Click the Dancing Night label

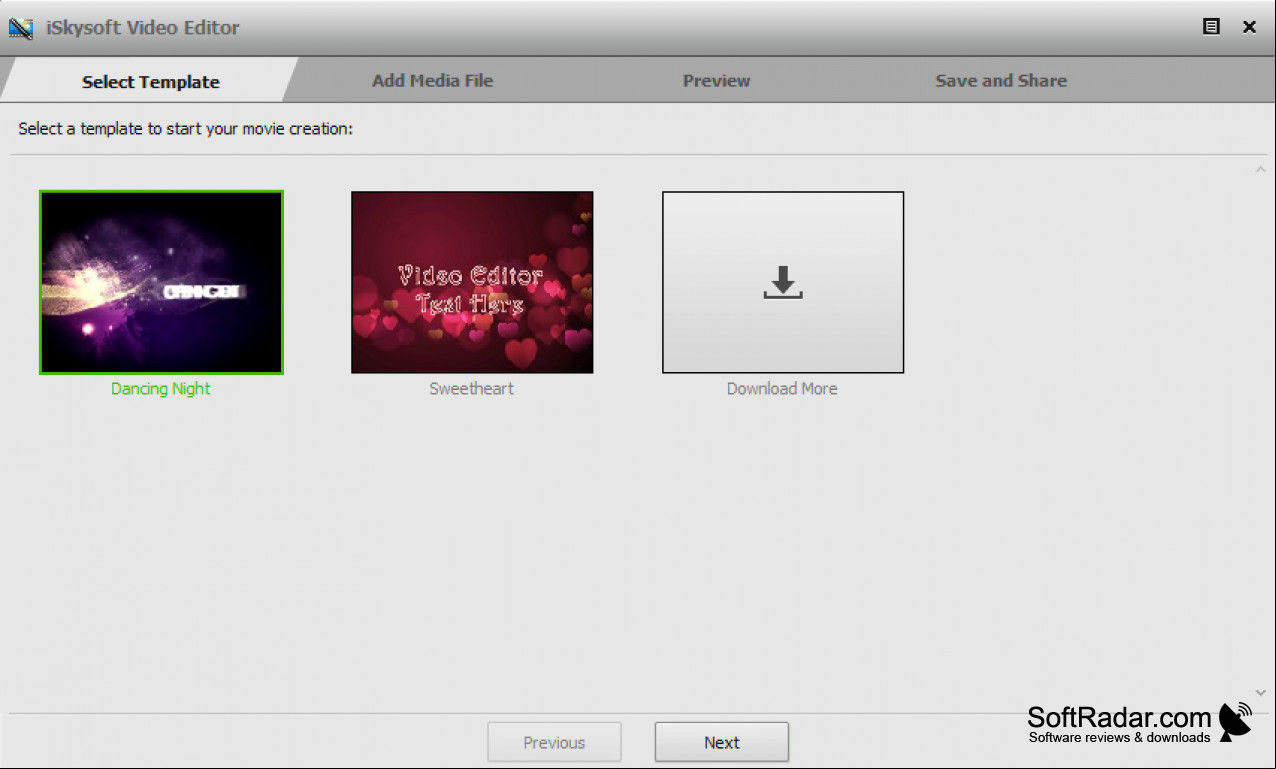click(x=161, y=389)
